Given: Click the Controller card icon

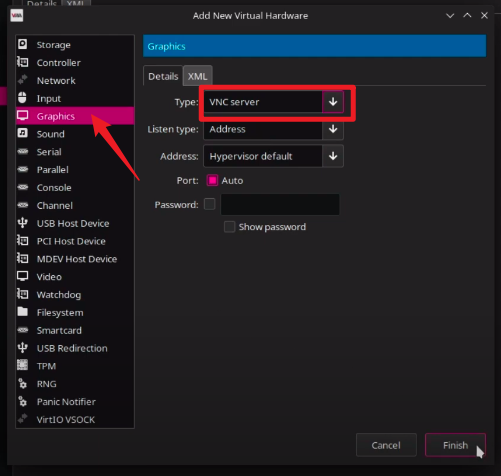Looking at the screenshot, I should click(x=23, y=62).
